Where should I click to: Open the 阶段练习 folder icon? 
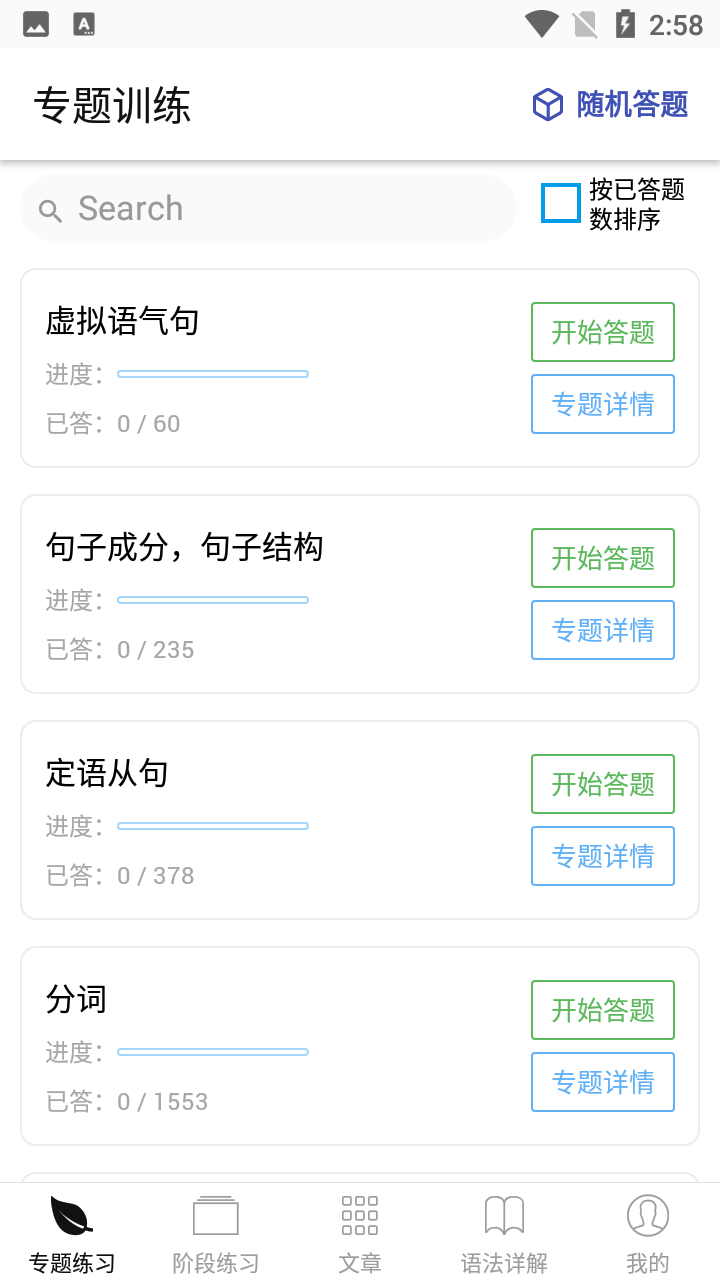[x=216, y=1216]
